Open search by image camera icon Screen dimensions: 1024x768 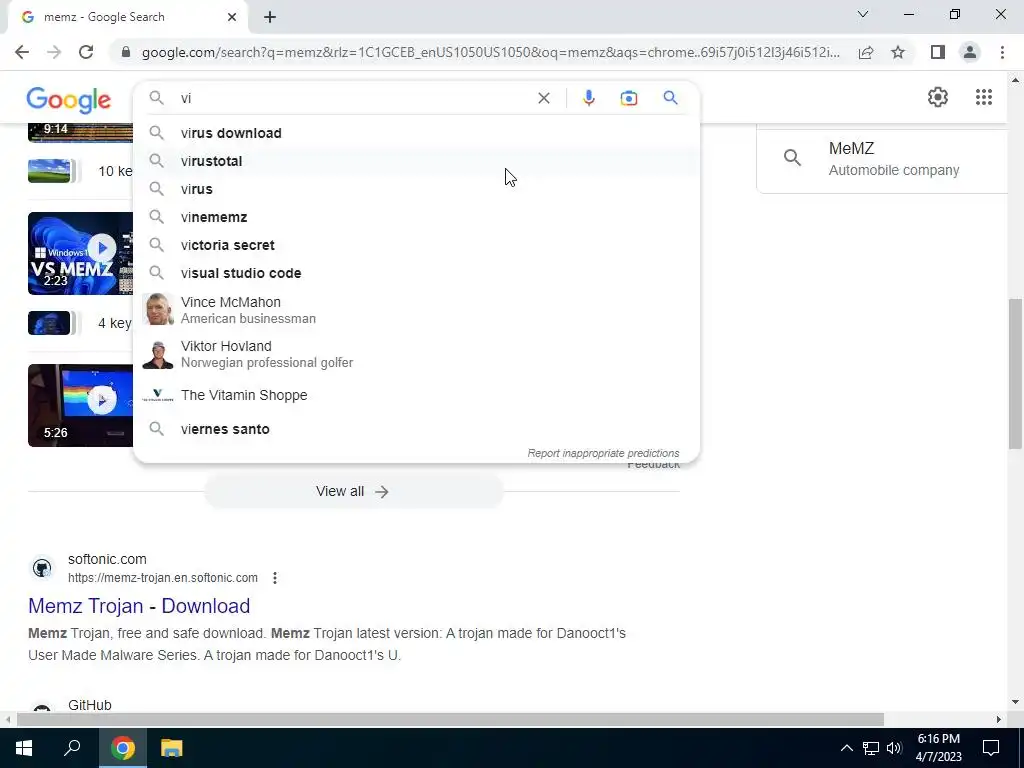pyautogui.click(x=628, y=98)
